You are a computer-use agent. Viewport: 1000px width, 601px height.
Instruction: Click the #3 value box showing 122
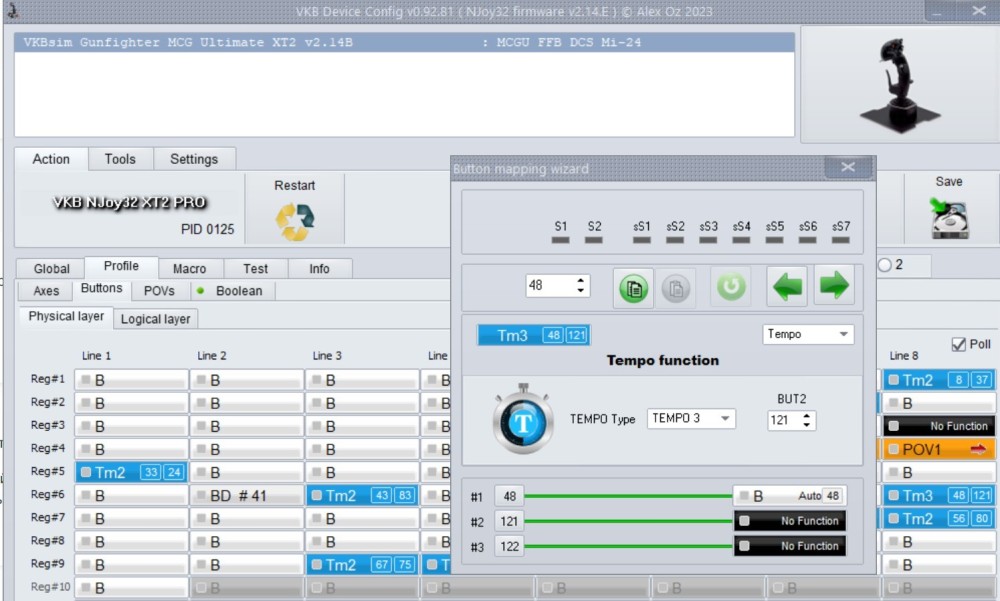click(x=509, y=547)
